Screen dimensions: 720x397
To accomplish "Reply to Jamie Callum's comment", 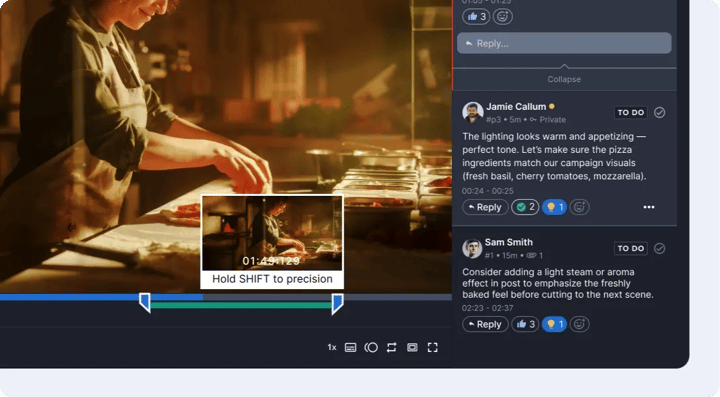I will (485, 207).
